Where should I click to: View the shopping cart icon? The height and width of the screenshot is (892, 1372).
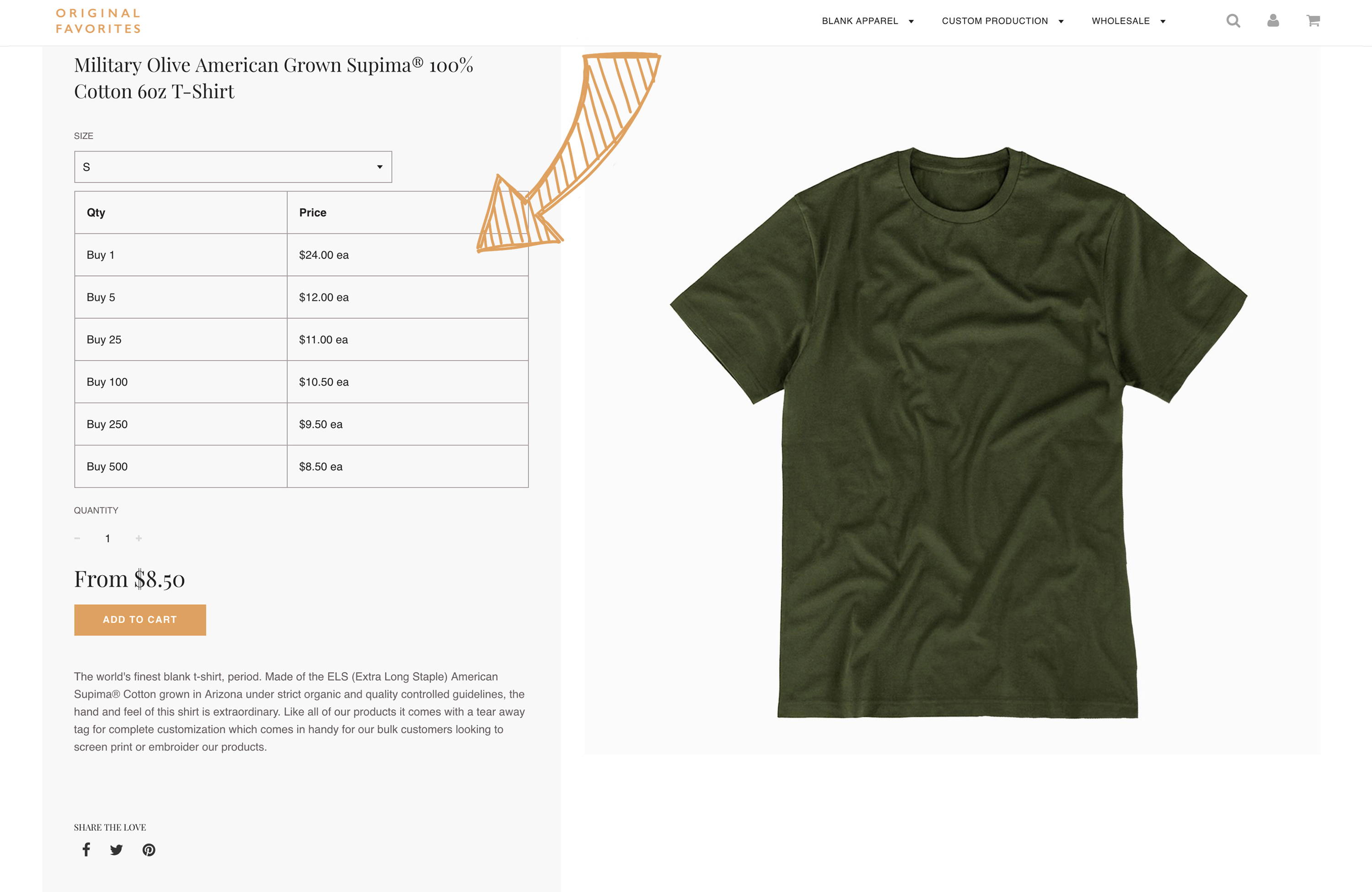(1313, 21)
